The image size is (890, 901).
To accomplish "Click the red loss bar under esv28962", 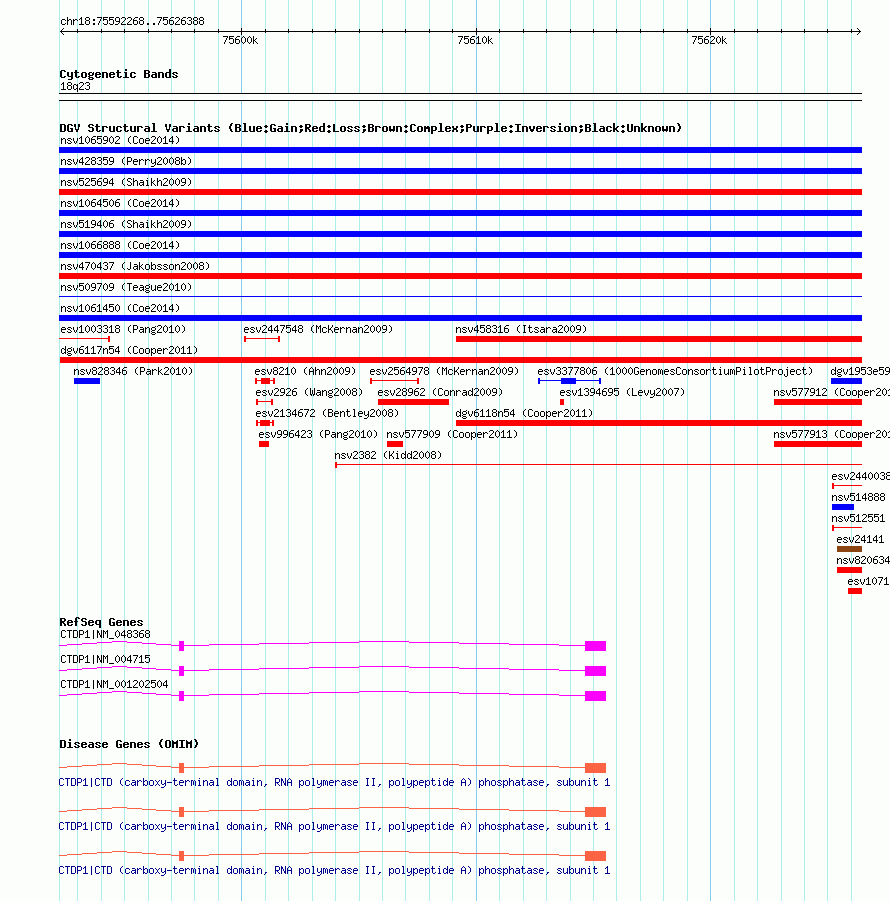I will pos(413,402).
